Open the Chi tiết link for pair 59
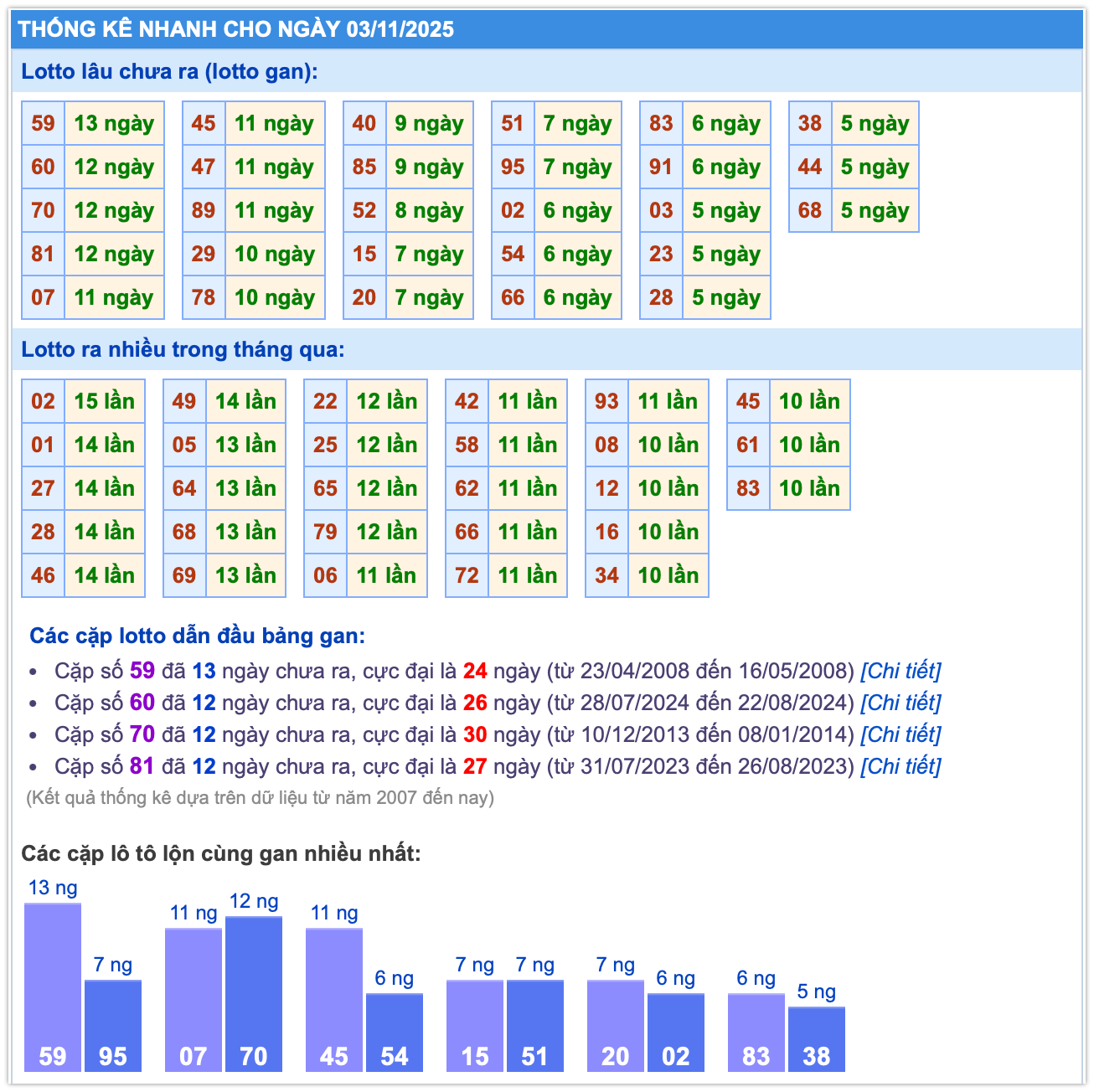Image resolution: width=1094 pixels, height=1092 pixels. (x=900, y=671)
